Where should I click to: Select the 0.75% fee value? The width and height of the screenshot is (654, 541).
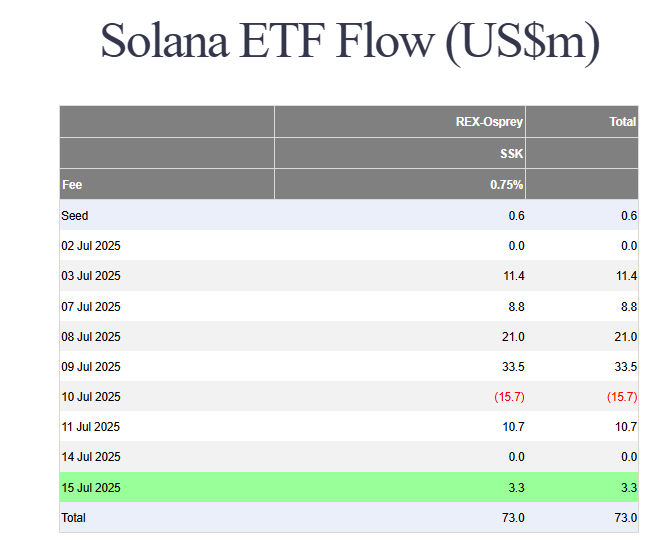(507, 185)
